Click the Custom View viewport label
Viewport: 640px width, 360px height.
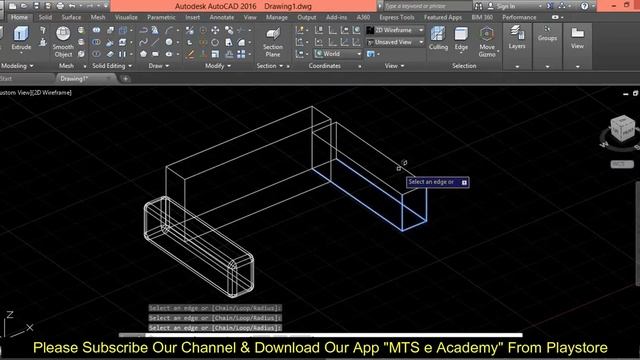(x=15, y=93)
